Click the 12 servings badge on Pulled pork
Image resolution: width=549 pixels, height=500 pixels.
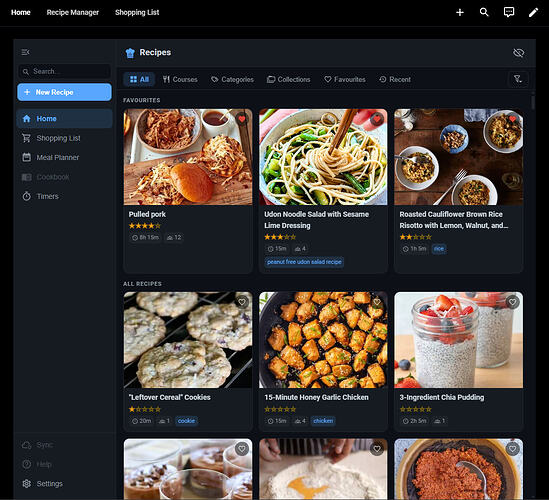[174, 237]
